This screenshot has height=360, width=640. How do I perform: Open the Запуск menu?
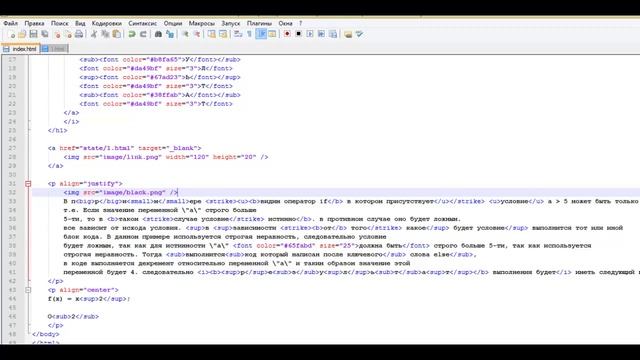coord(231,23)
